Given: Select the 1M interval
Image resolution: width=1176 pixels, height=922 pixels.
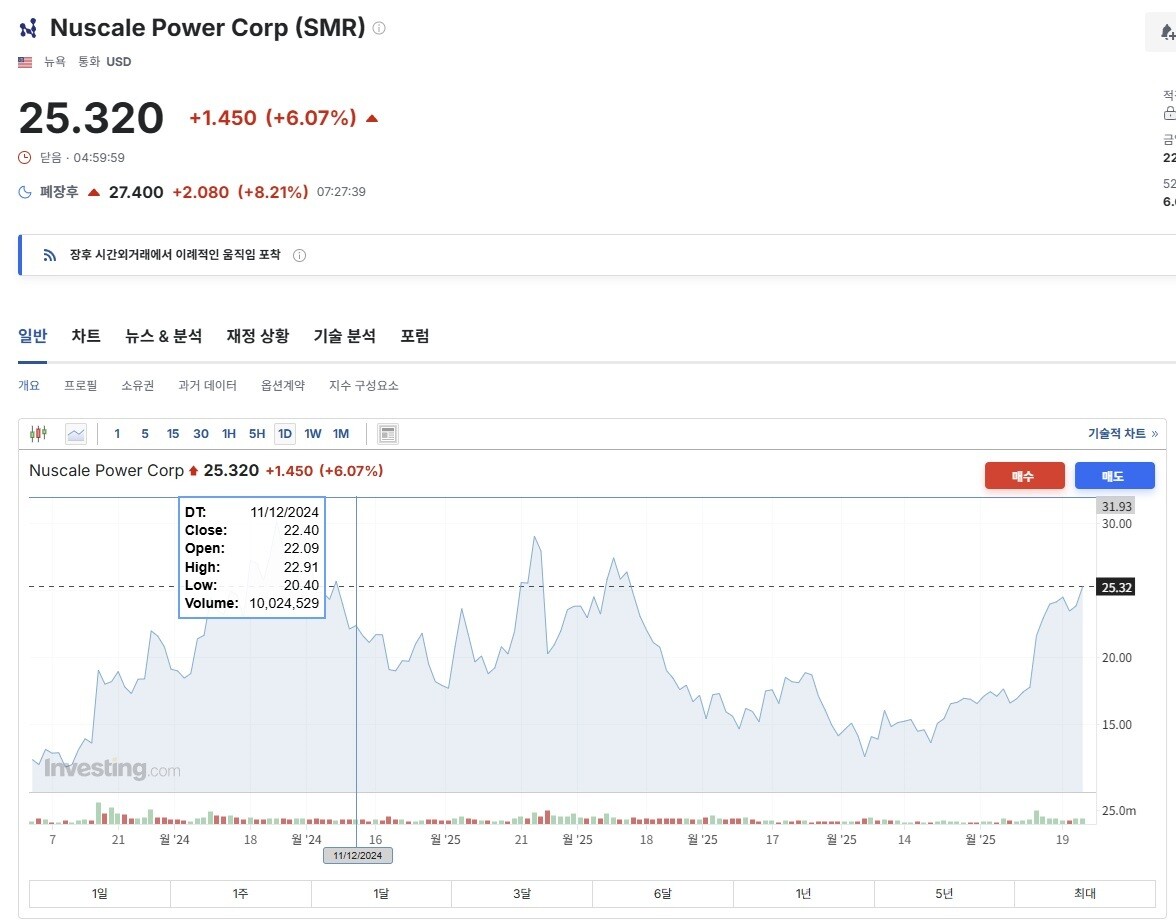Looking at the screenshot, I should (x=340, y=434).
